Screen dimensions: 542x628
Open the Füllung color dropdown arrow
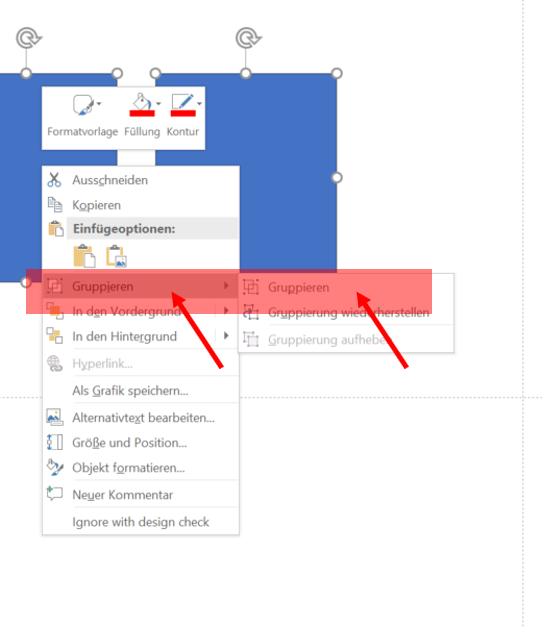pyautogui.click(x=159, y=104)
